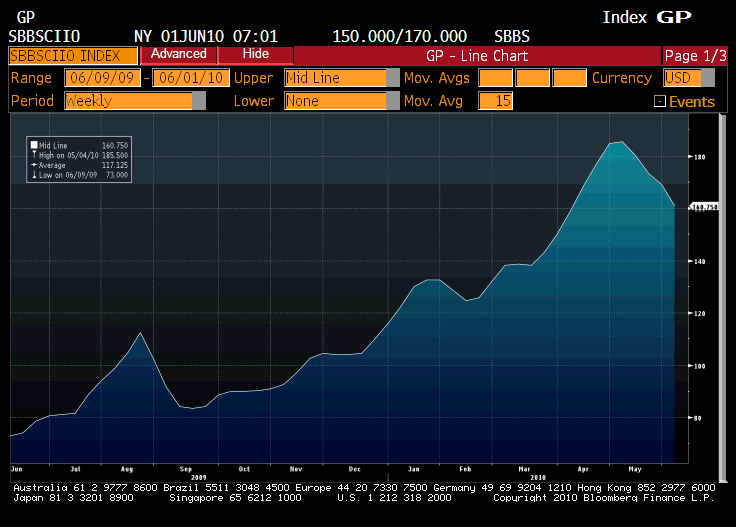Image resolution: width=736 pixels, height=527 pixels.
Task: Click the Mid Line legend color swatch
Action: pyautogui.click(x=34, y=146)
